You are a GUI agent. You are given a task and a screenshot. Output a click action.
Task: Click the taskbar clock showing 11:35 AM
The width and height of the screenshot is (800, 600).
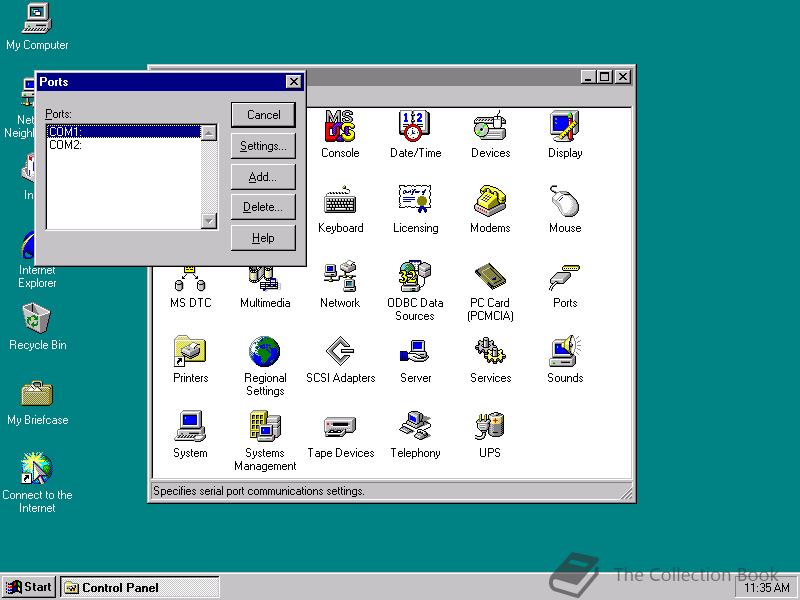tap(766, 588)
